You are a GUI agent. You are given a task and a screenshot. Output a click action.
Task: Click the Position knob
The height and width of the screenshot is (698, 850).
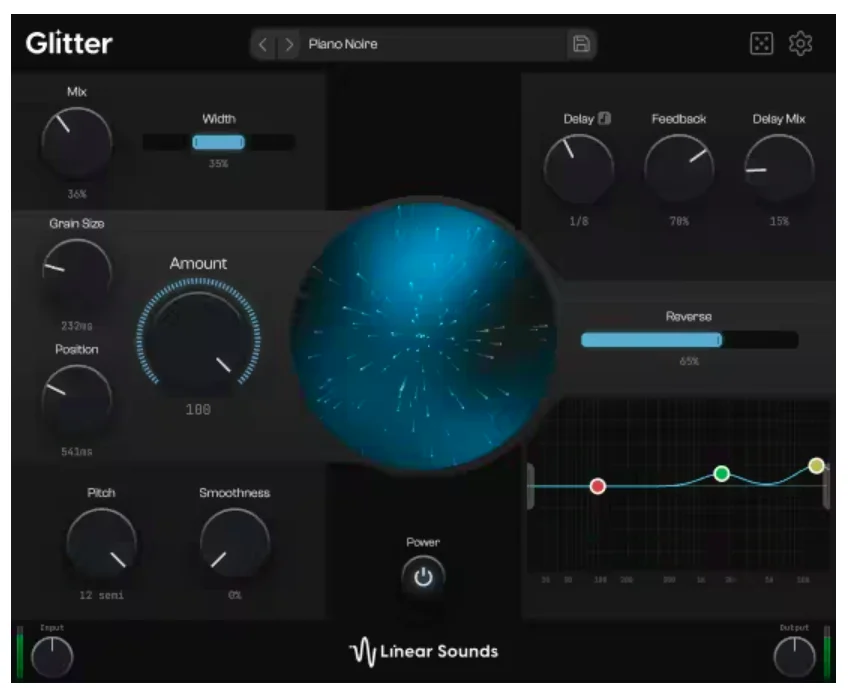(x=77, y=400)
